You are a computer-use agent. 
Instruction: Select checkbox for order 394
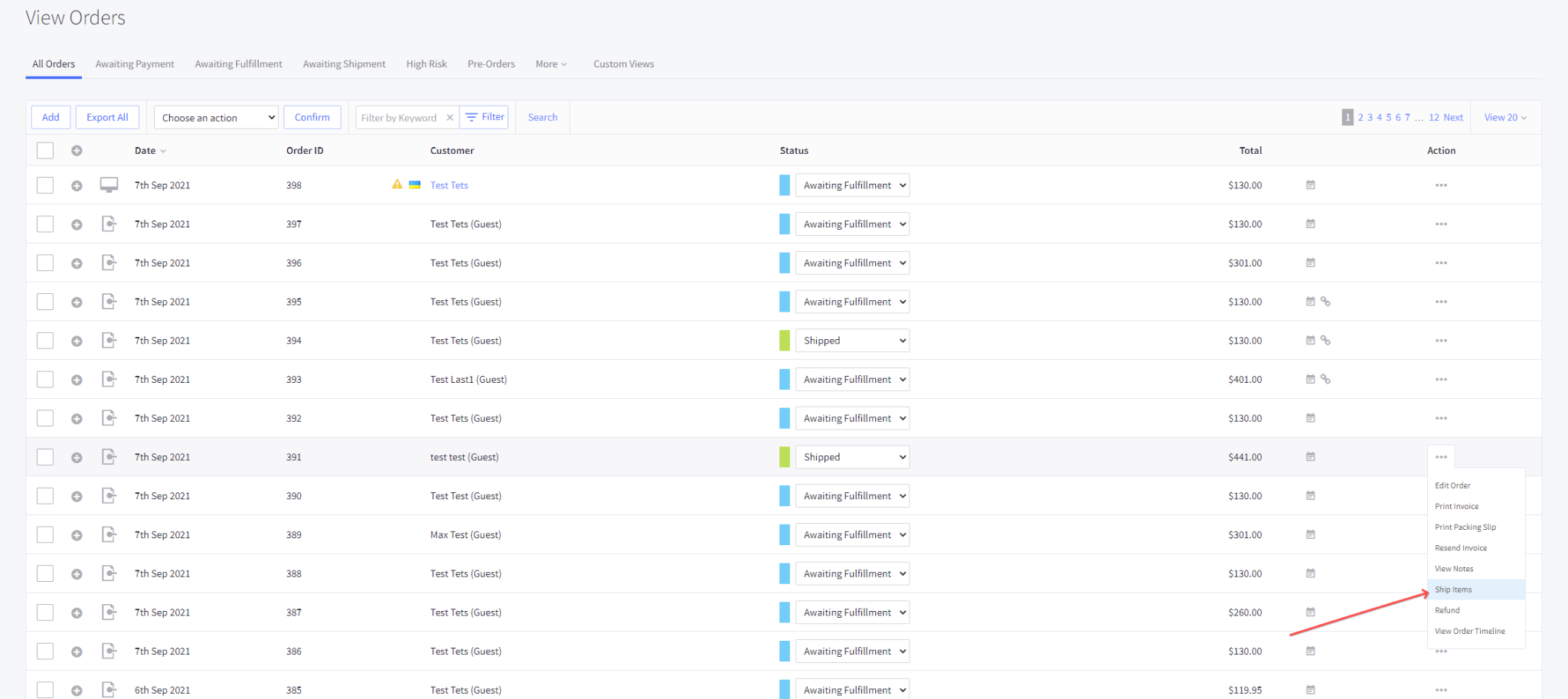(45, 341)
